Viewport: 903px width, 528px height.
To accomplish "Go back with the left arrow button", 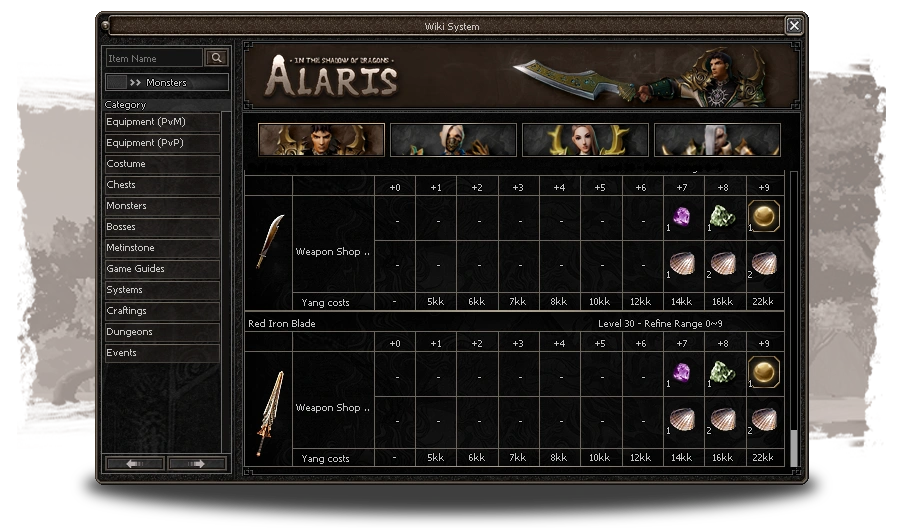I will (x=135, y=464).
